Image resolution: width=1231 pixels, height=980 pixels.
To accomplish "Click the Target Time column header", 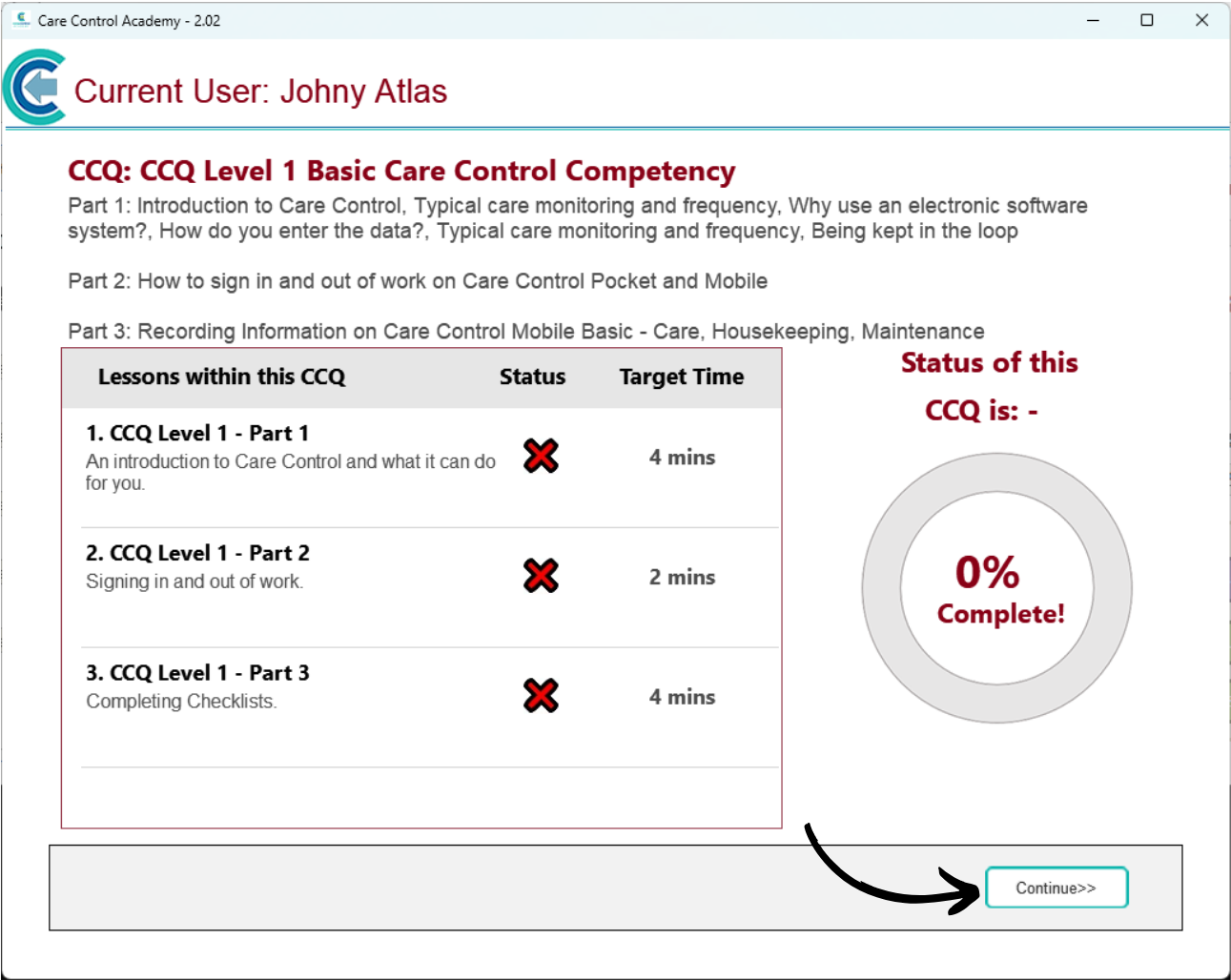I will (x=681, y=378).
